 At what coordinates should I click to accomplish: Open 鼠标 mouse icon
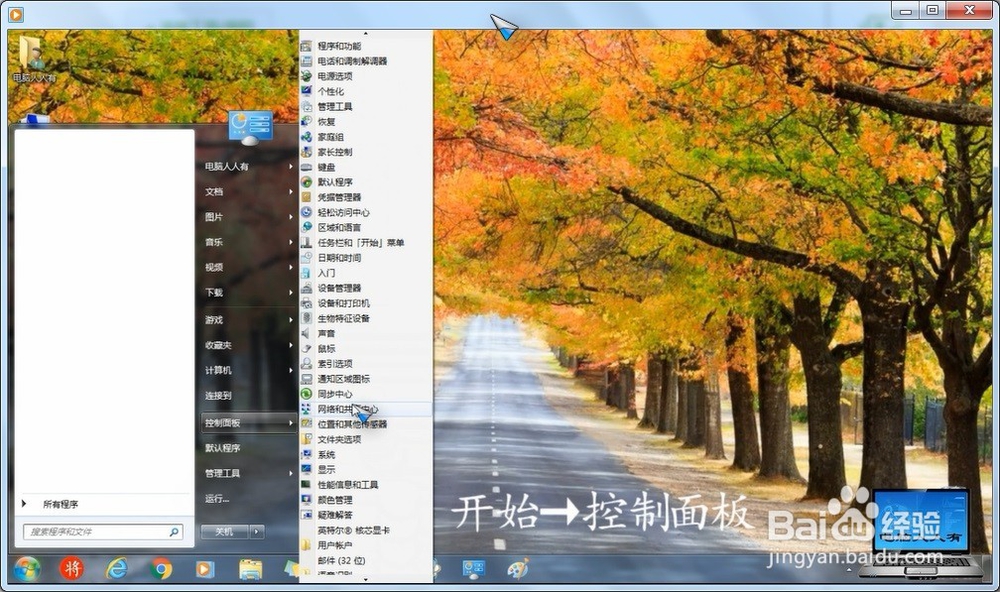click(x=307, y=348)
